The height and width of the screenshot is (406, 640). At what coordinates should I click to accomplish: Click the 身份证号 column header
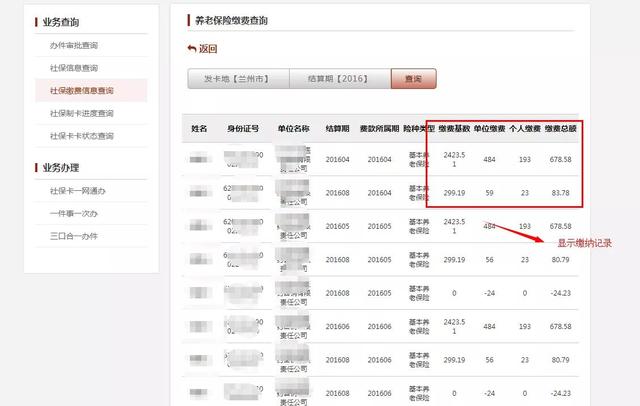click(x=243, y=129)
